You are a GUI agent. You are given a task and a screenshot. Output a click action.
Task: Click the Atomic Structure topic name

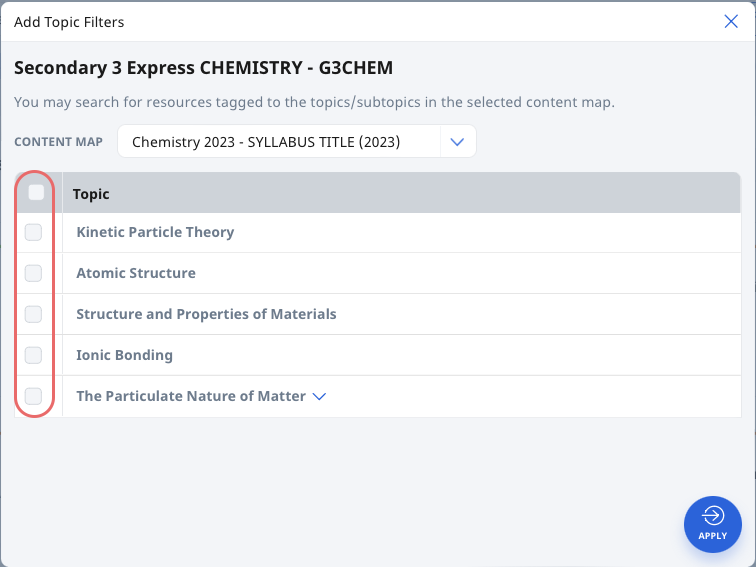tap(136, 273)
